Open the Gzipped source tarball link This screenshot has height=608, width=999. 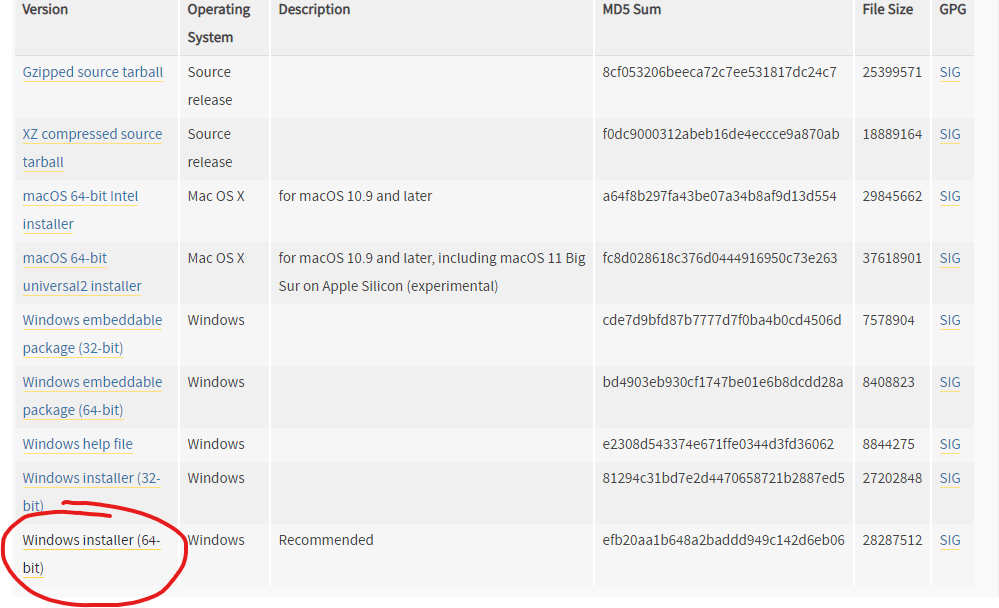[92, 73]
